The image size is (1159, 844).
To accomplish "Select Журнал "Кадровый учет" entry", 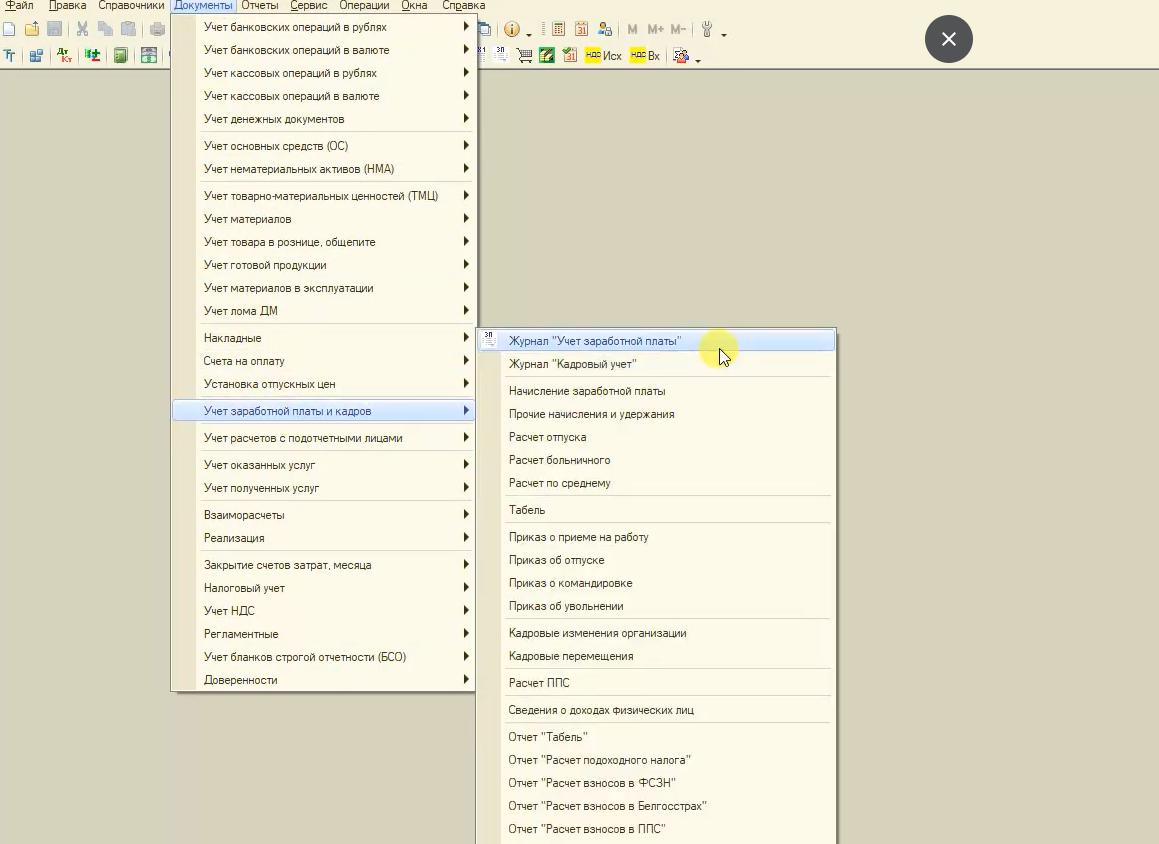I will [x=656, y=364].
